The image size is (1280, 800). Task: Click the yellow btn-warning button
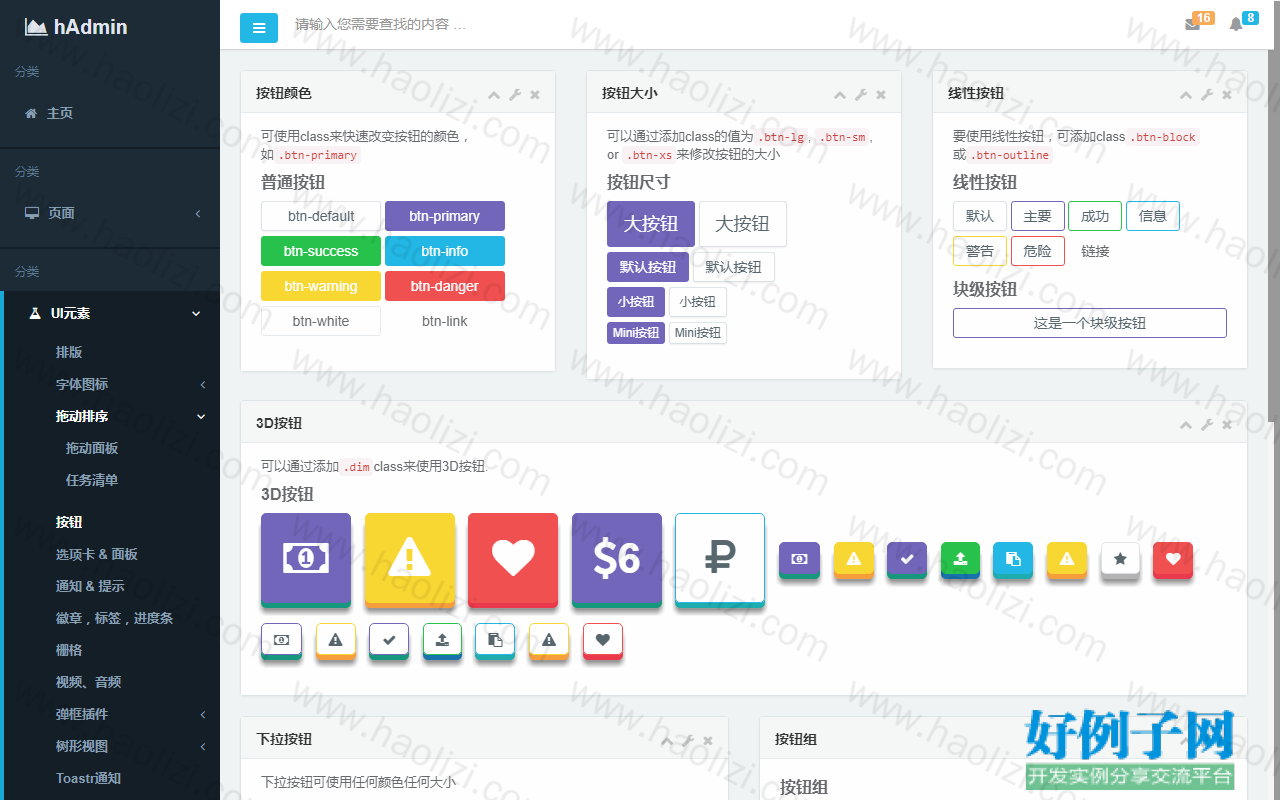point(321,286)
